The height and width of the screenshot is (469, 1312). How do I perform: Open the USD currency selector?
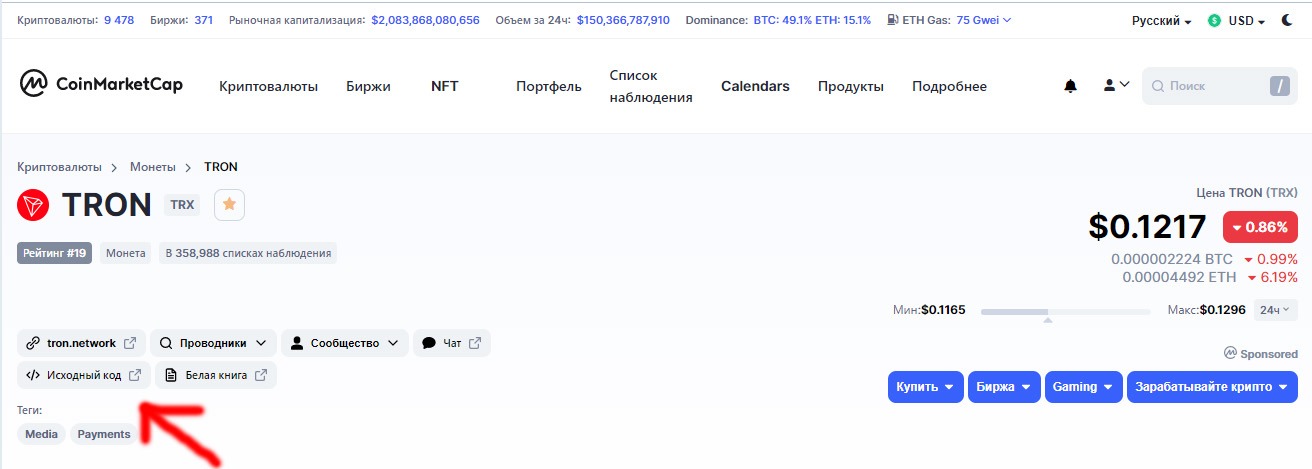coord(1247,21)
